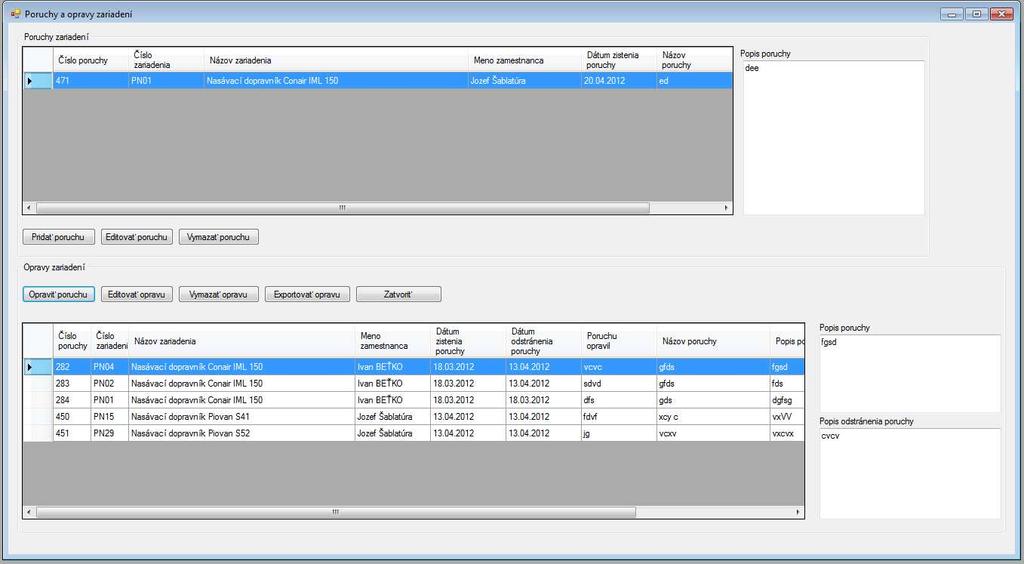Sort by Číslo poruchy column in faults grid
This screenshot has height=564, width=1024.
point(91,60)
